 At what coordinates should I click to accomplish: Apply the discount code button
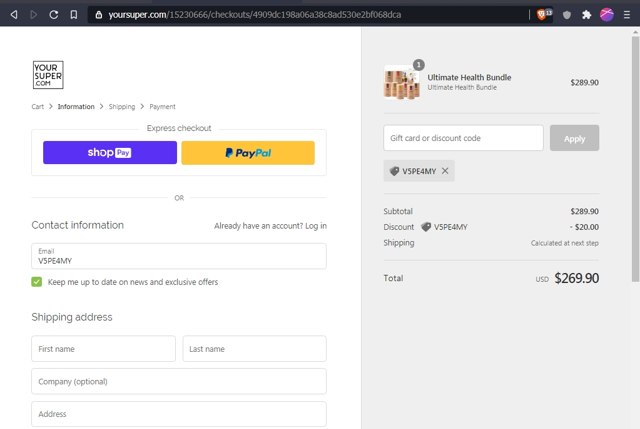[x=574, y=138]
